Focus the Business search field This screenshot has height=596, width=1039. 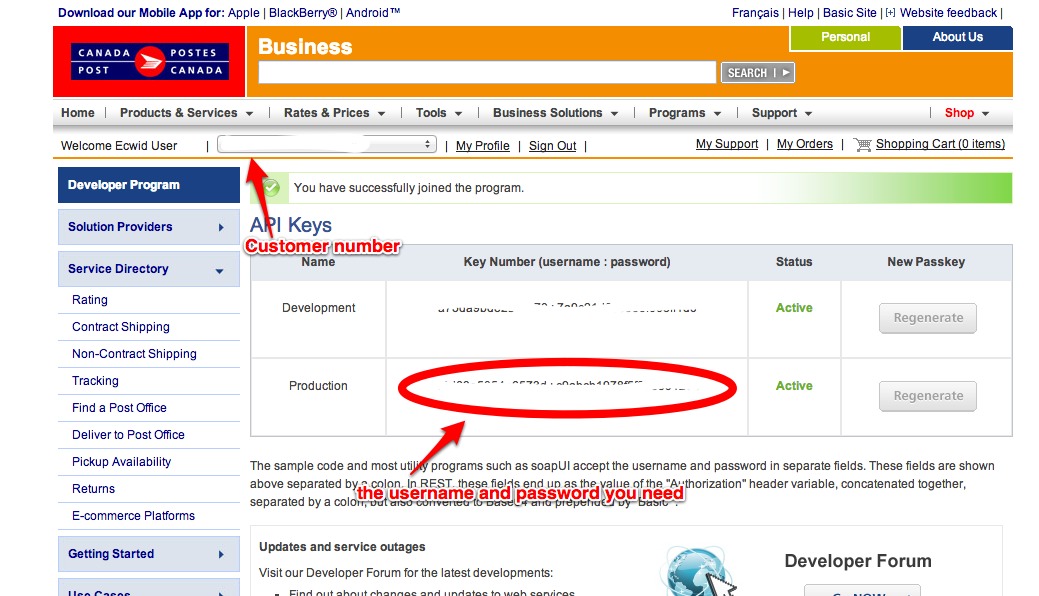487,72
